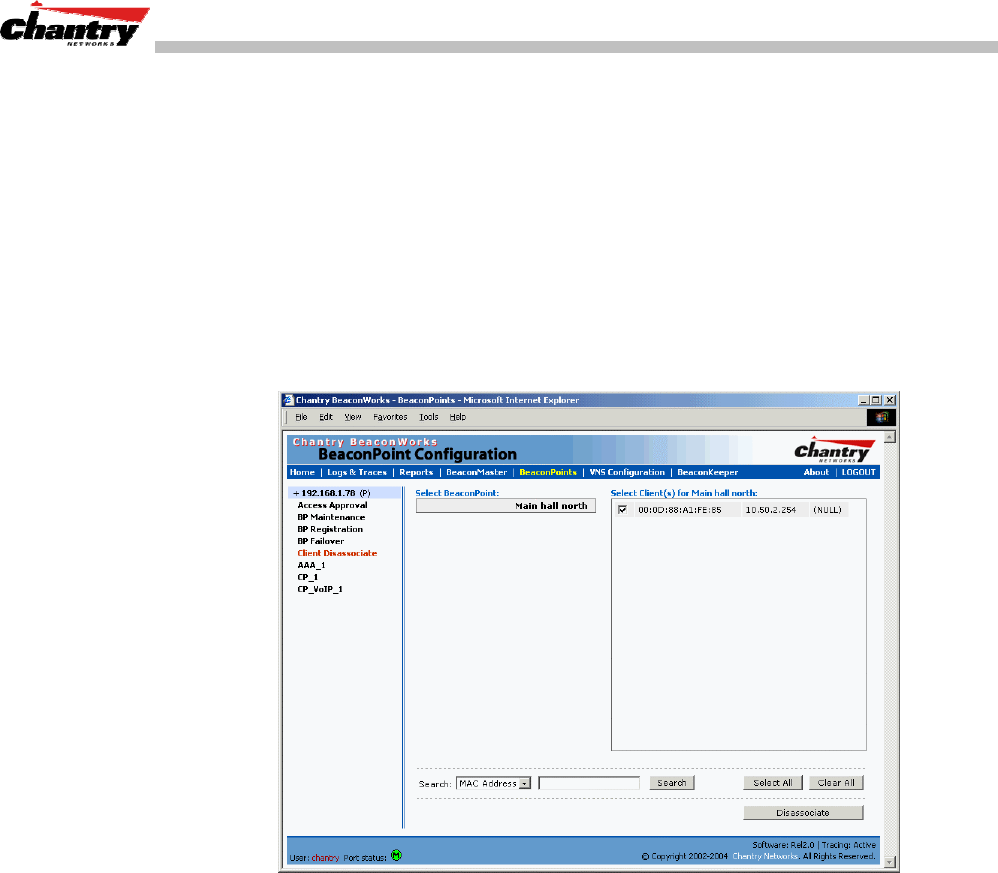
Task: Click the MAC address 00:0D:88:A1:FE:85
Action: pos(680,510)
